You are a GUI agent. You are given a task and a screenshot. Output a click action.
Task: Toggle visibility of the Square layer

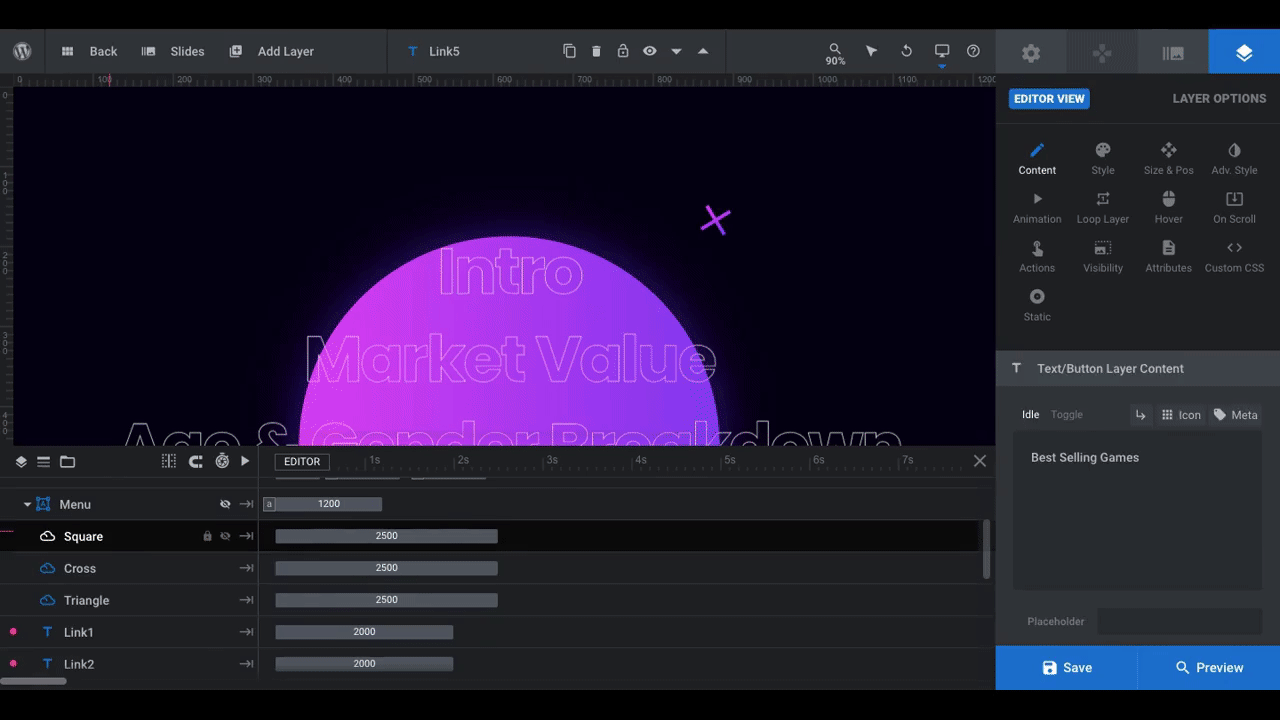pyautogui.click(x=225, y=536)
